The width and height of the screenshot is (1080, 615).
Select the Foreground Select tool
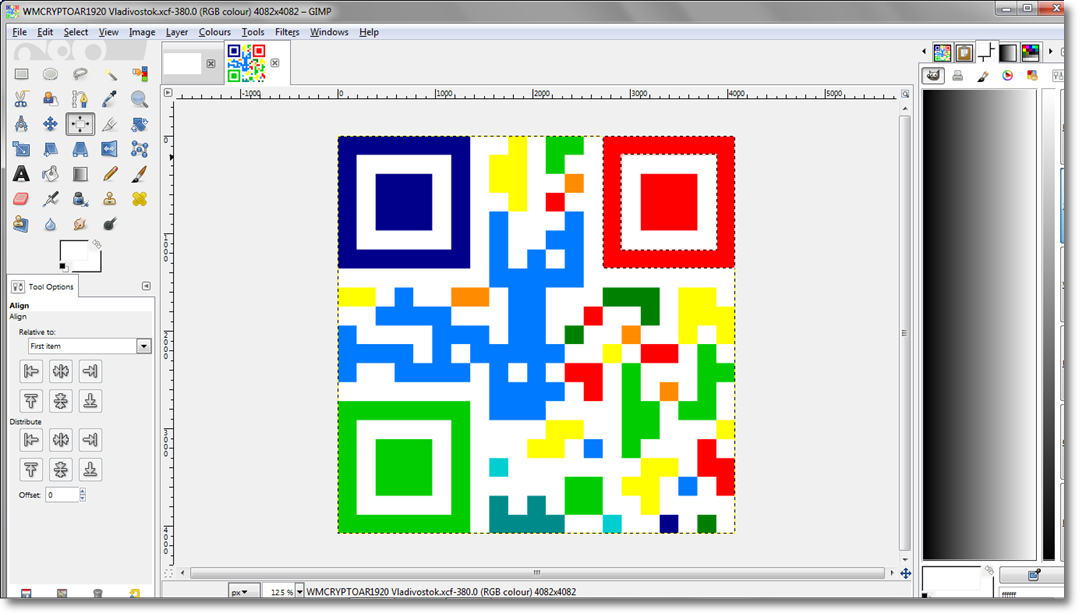[x=50, y=99]
